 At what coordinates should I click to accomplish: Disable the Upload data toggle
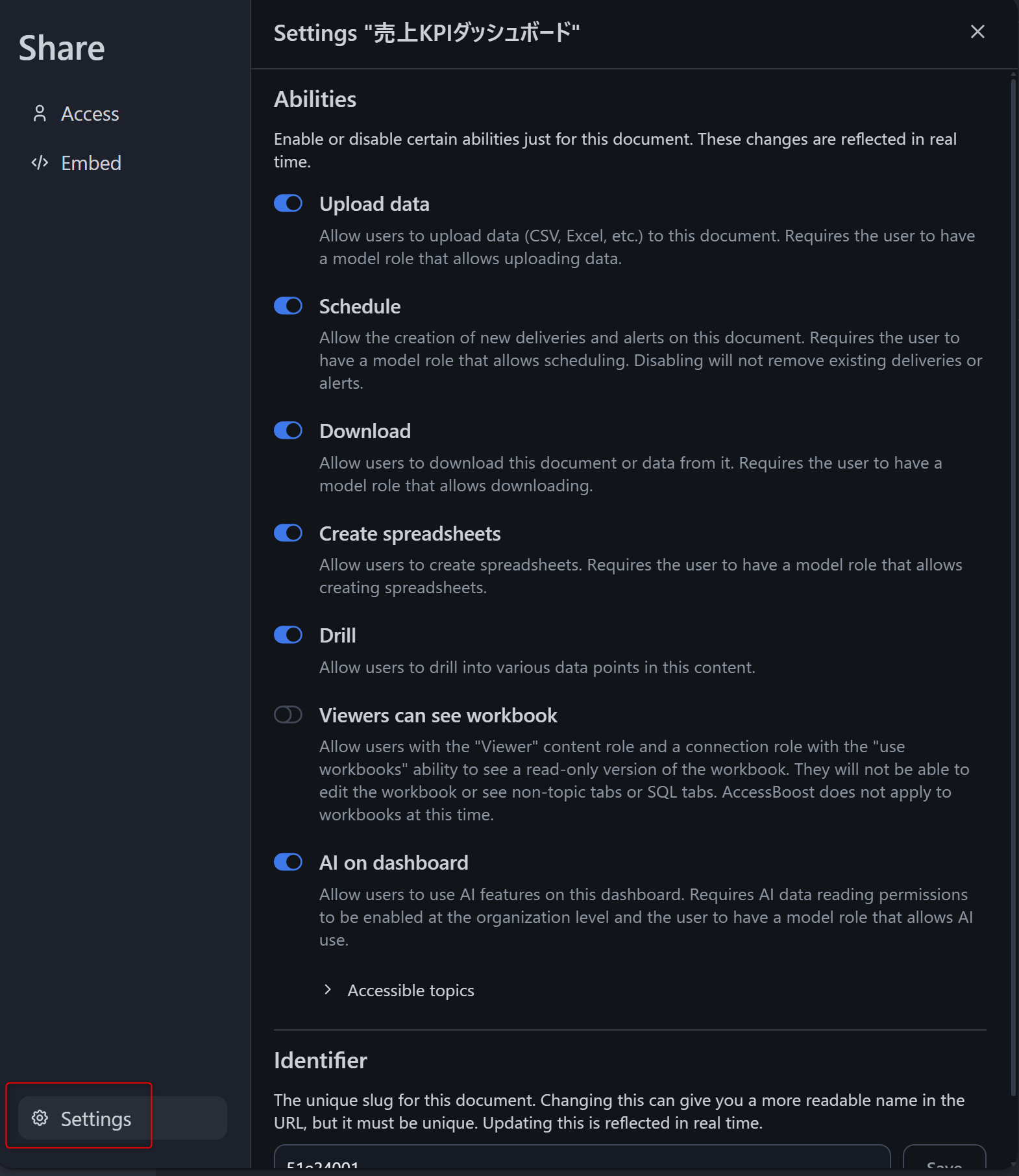point(288,204)
